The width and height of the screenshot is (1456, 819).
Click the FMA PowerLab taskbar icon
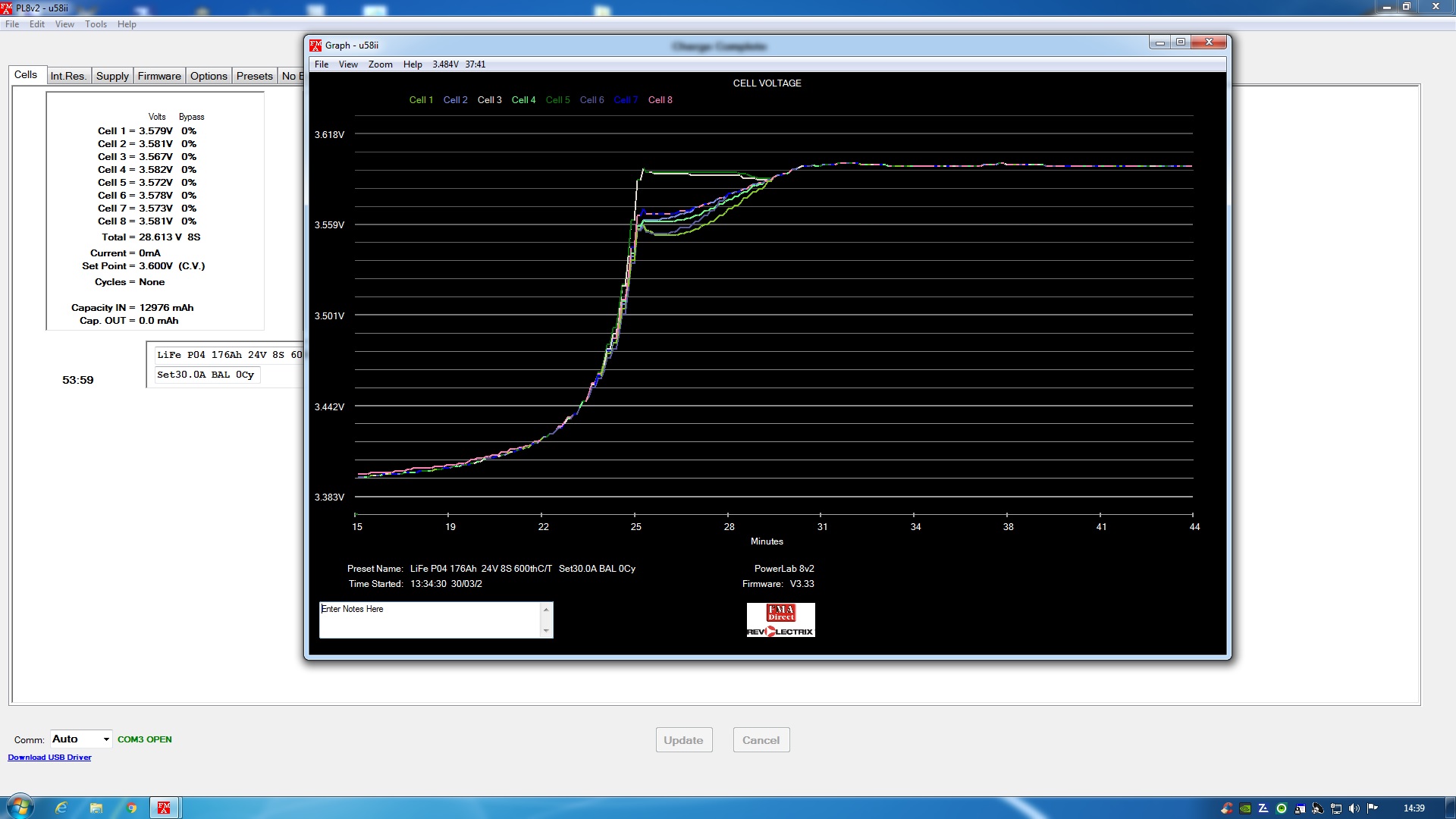tap(164, 808)
